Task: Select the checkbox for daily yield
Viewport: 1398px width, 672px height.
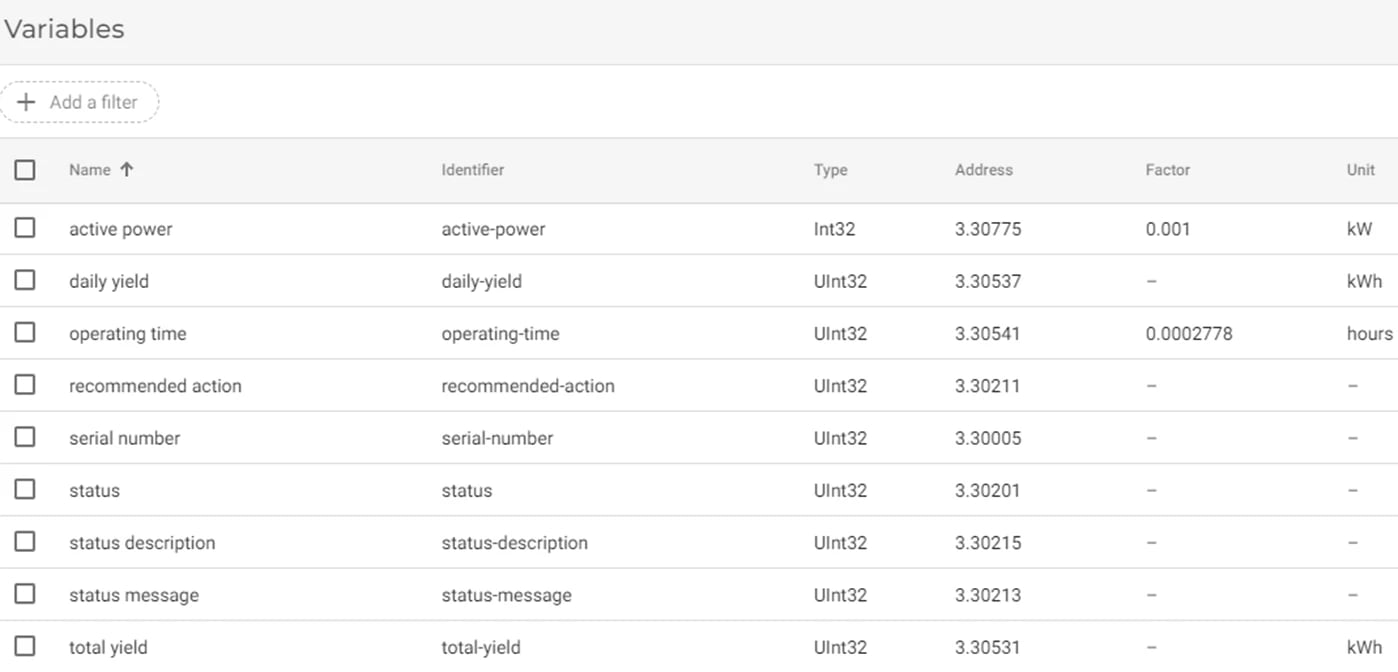Action: click(25, 280)
